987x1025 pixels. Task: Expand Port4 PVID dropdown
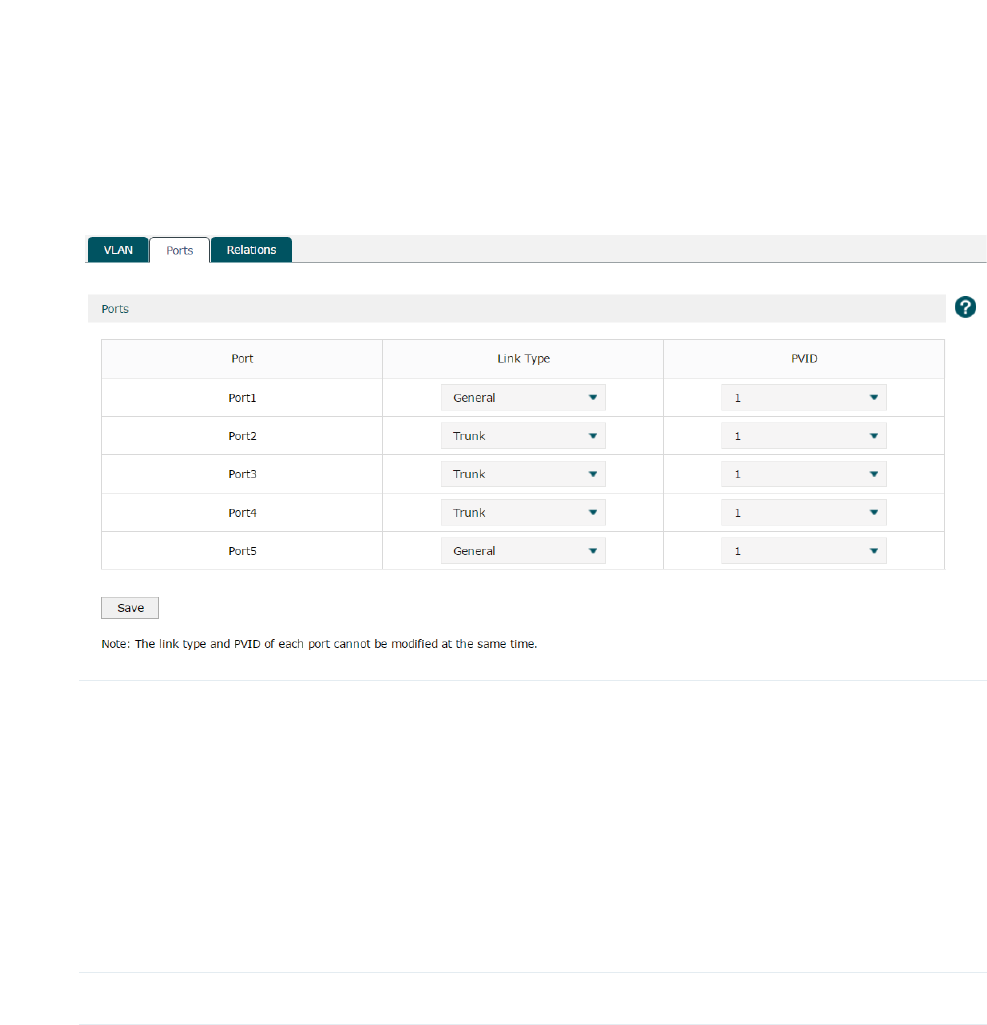pyautogui.click(x=803, y=512)
